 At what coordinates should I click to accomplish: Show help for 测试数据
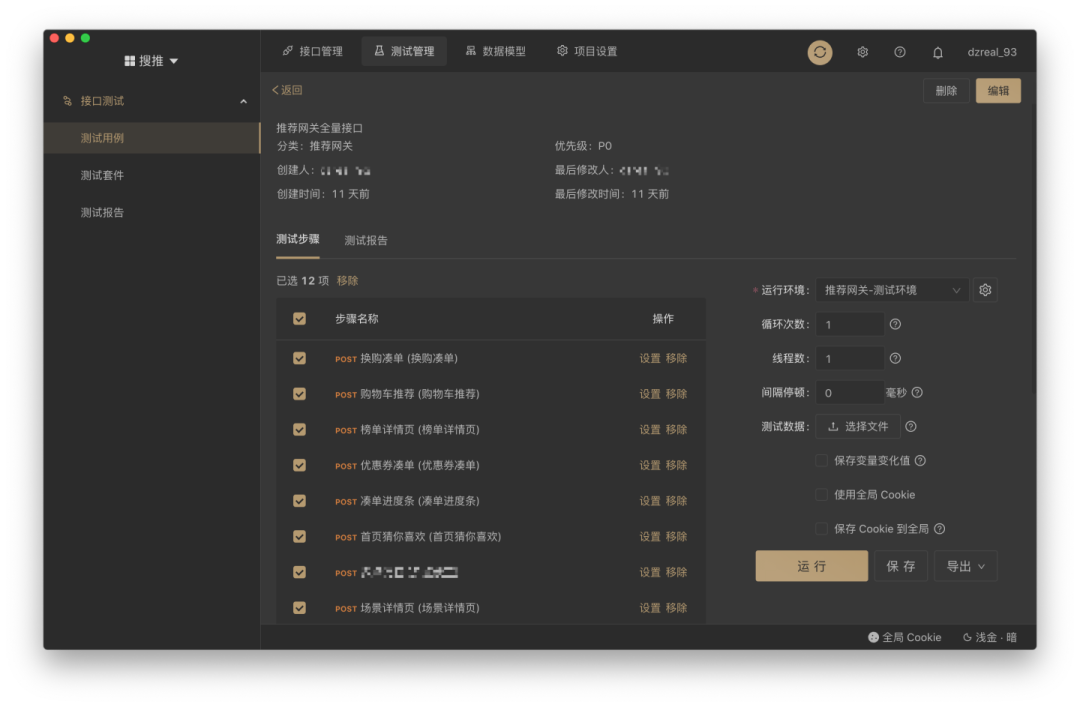911,427
